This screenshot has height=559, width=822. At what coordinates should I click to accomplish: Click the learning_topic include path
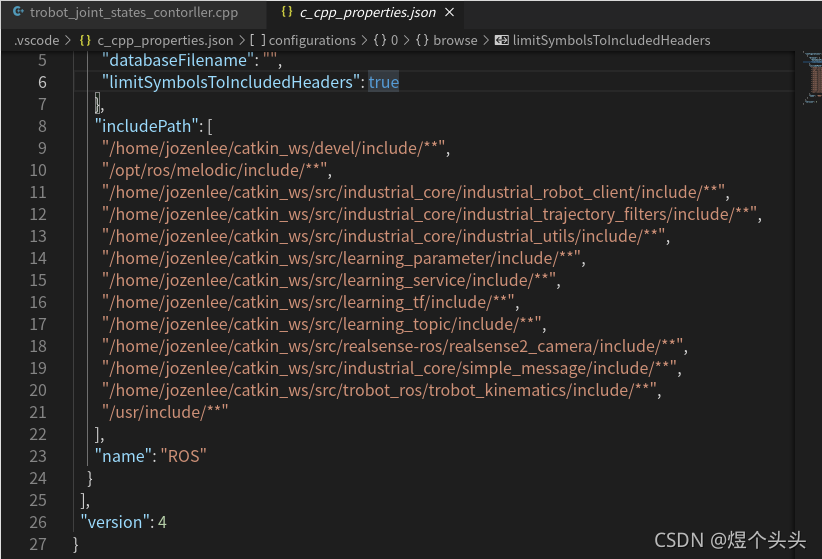(322, 325)
